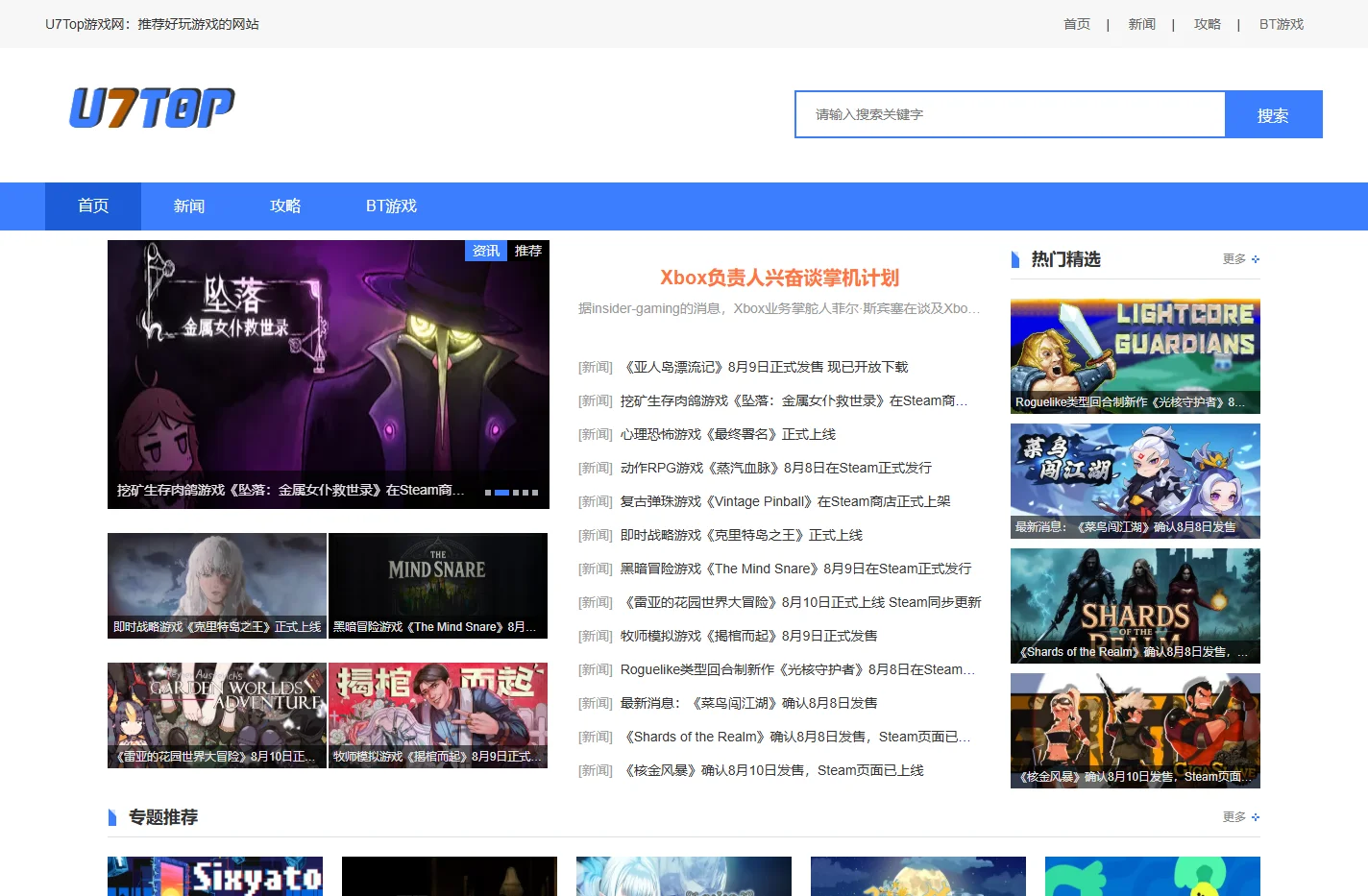Image resolution: width=1368 pixels, height=896 pixels.
Task: Open BT游戏 in the top header links
Action: (1282, 24)
